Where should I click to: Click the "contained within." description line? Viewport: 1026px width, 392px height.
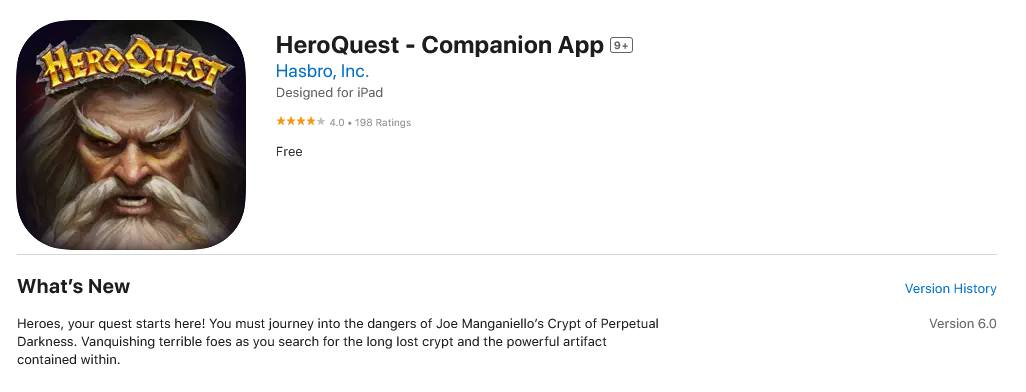(69, 360)
